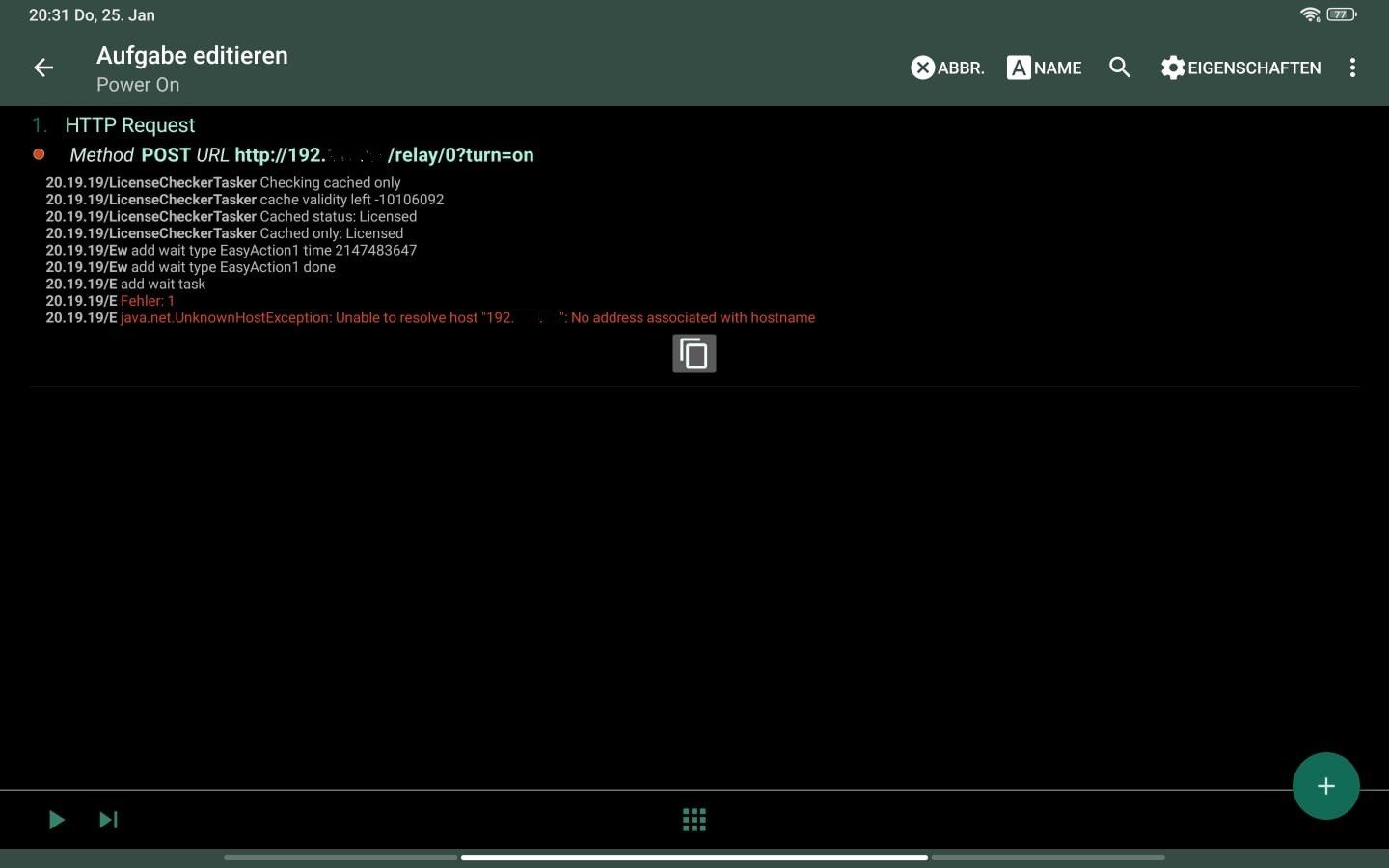Tap the battery indicator in the status bar
Image resolution: width=1389 pixels, height=868 pixels.
[x=1341, y=14]
